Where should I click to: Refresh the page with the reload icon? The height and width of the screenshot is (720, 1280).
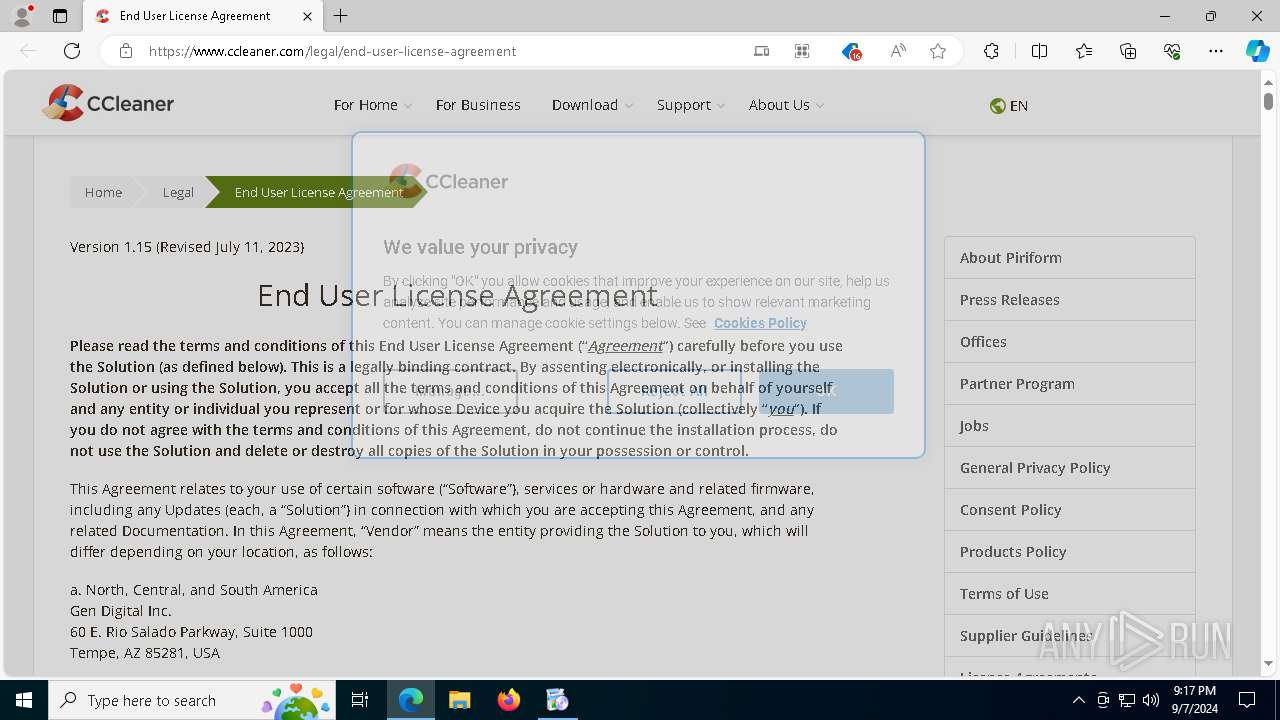[72, 51]
